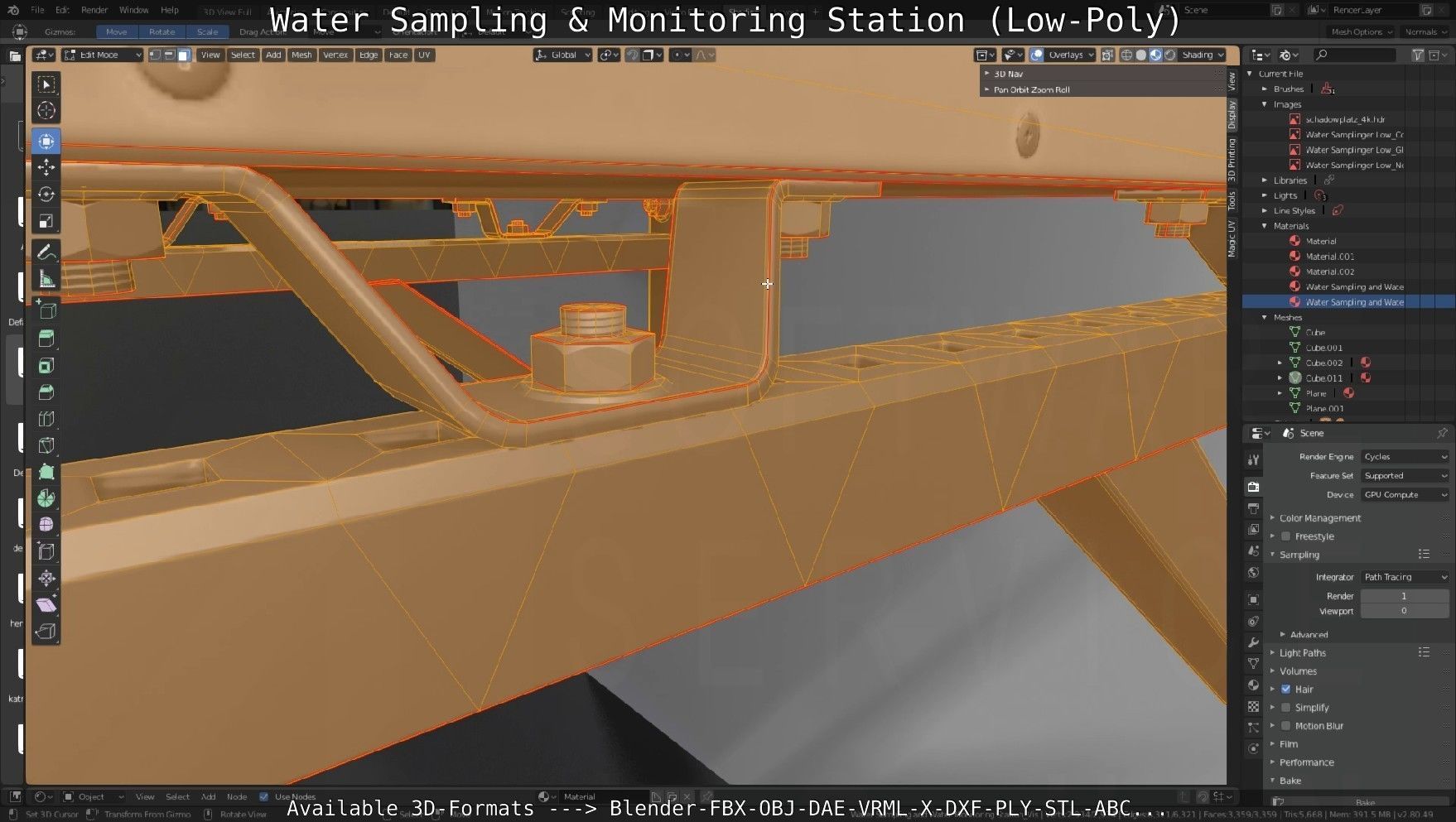Expand the Light Paths panel
The height and width of the screenshot is (822, 1456).
(x=1301, y=653)
